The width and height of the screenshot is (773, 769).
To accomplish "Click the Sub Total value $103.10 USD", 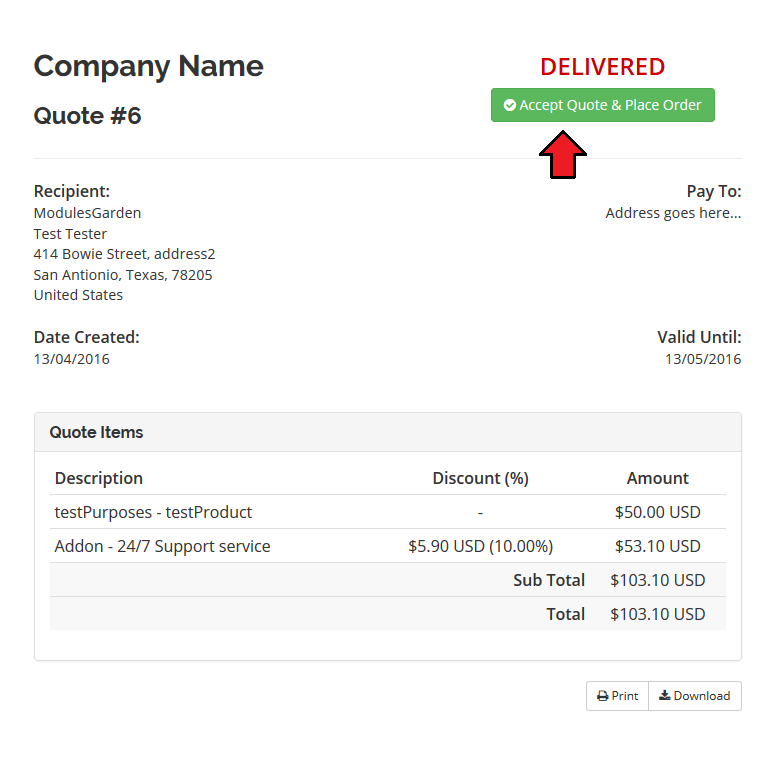I will (x=658, y=580).
